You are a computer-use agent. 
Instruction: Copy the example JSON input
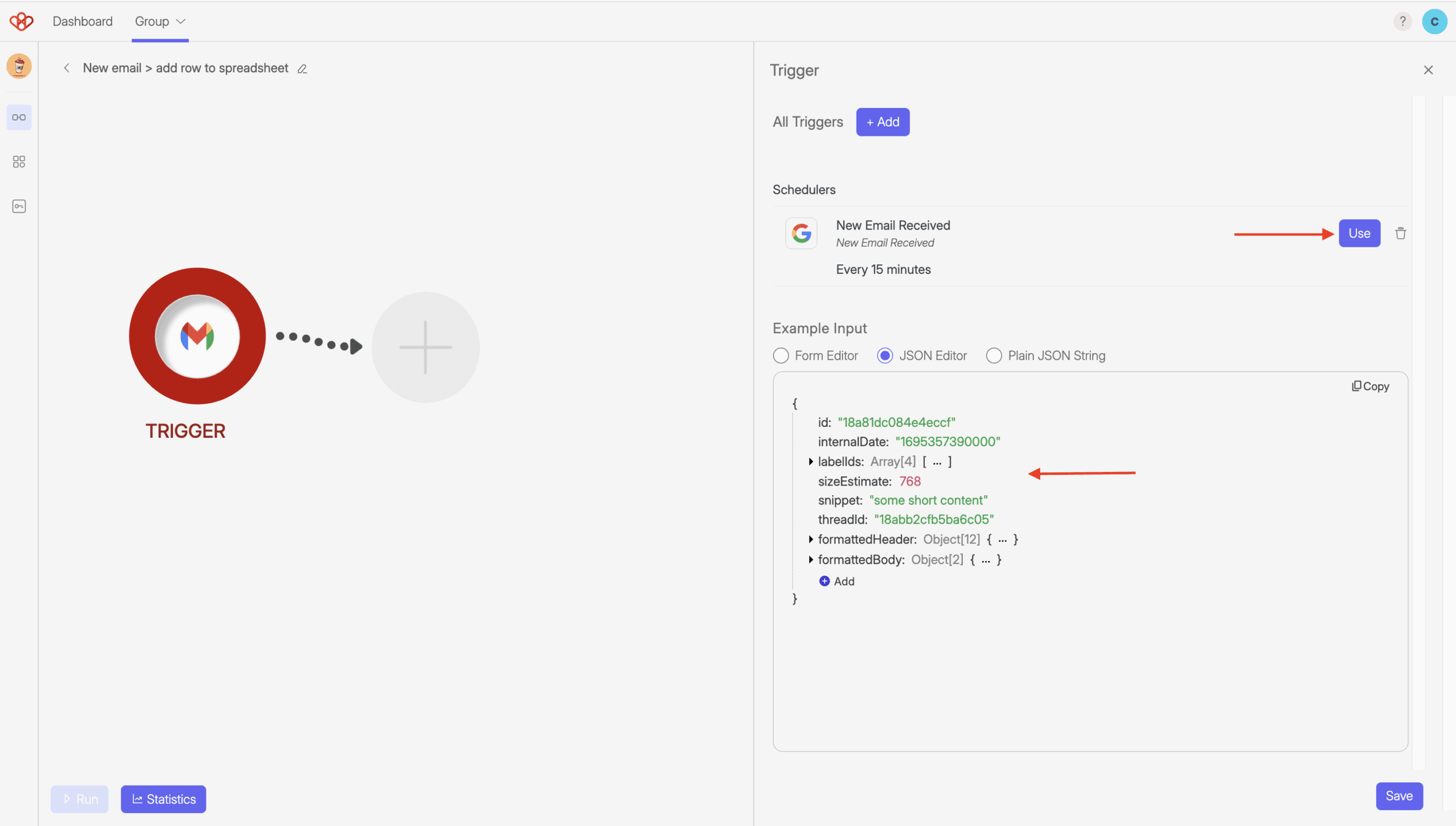(1370, 387)
